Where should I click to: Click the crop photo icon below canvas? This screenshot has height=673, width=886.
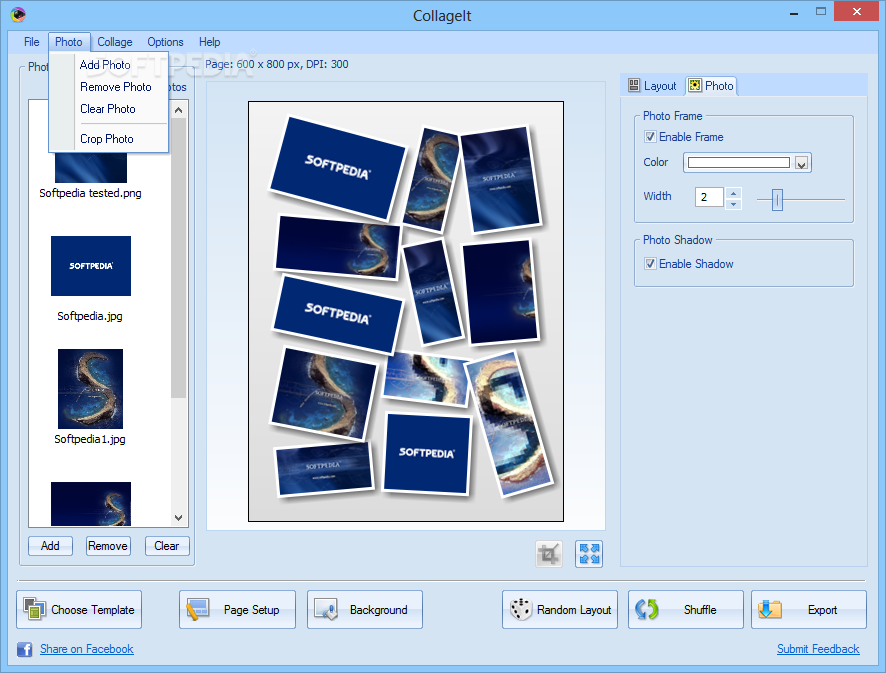[549, 554]
